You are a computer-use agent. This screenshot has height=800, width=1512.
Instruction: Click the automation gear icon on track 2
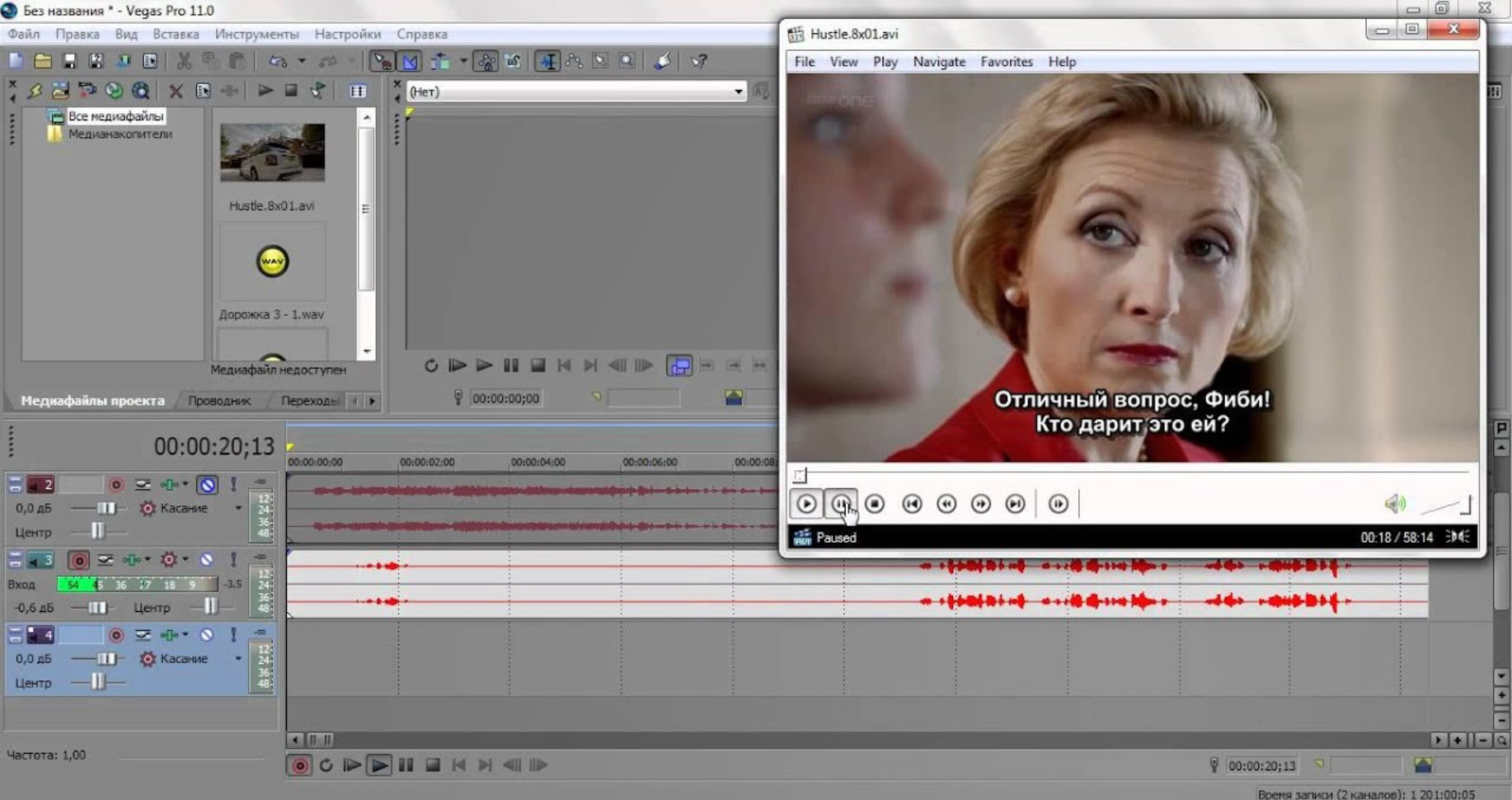click(148, 508)
